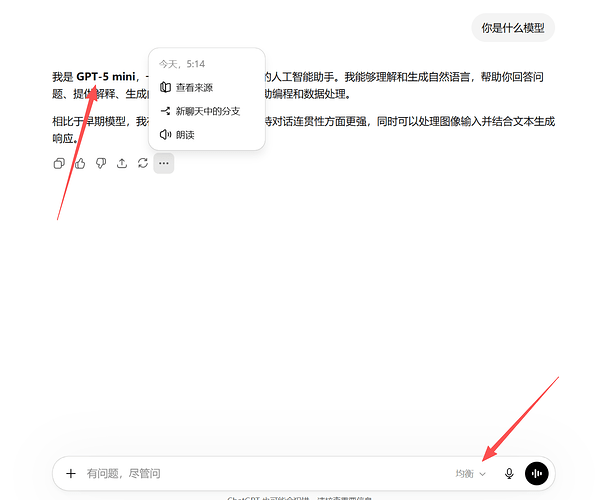Viewport: 610px width, 500px height.
Task: Open the plus attachment menu
Action: 71,474
